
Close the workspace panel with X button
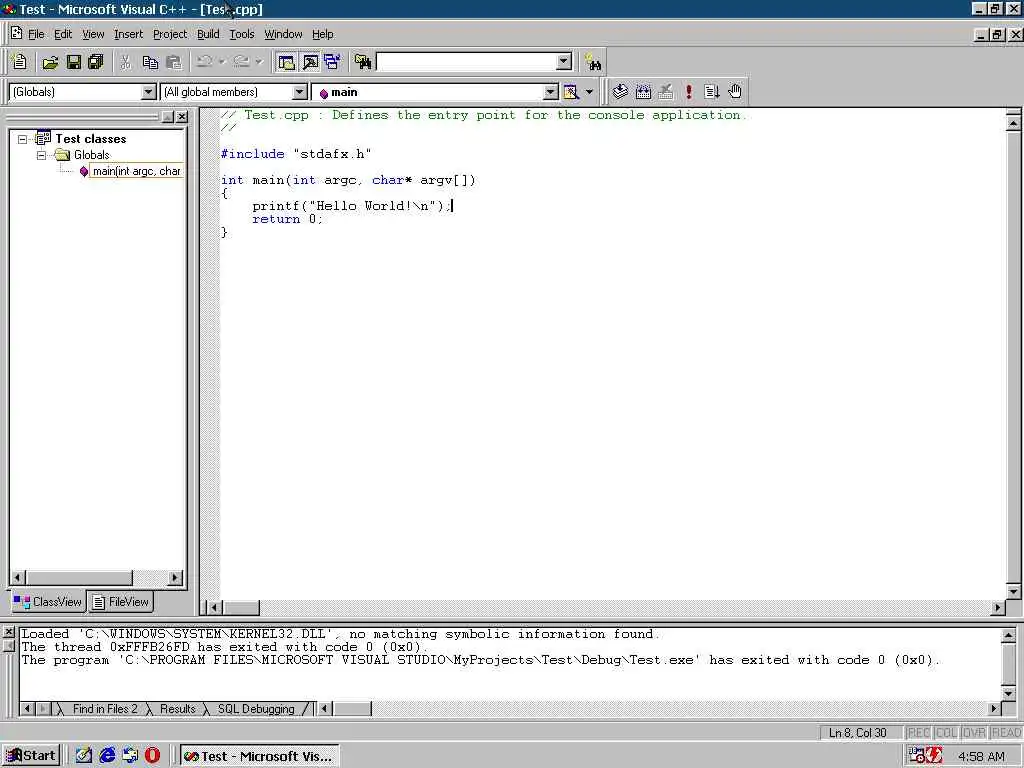tap(182, 116)
